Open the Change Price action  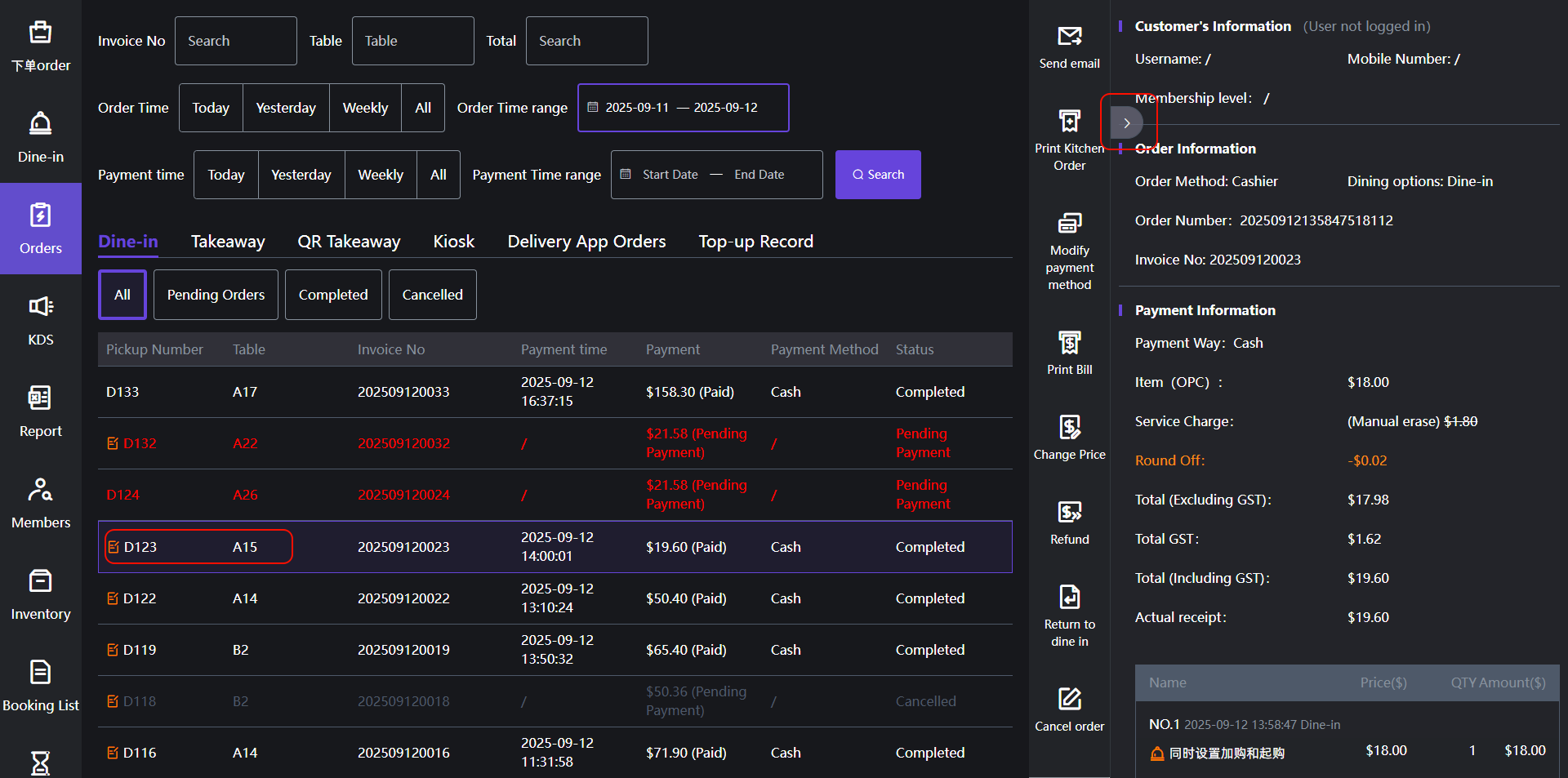[1069, 428]
